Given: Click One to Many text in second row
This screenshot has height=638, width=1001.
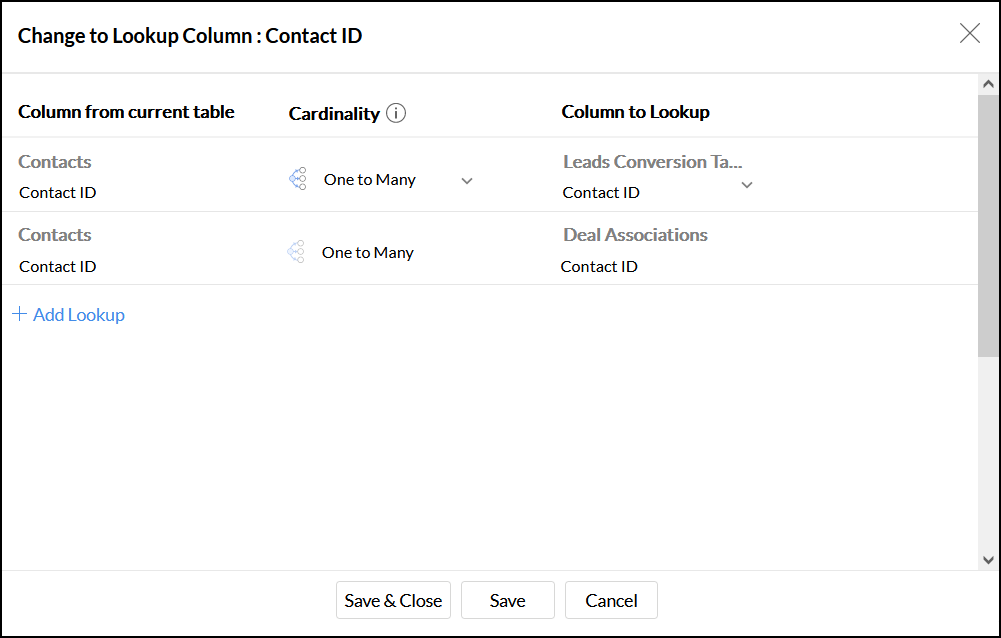Looking at the screenshot, I should 367,253.
